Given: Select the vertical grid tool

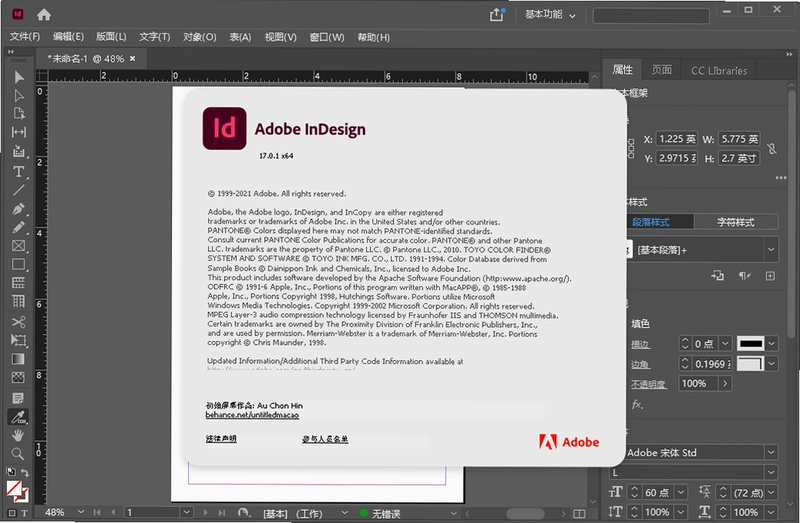Looking at the screenshot, I should click(19, 302).
